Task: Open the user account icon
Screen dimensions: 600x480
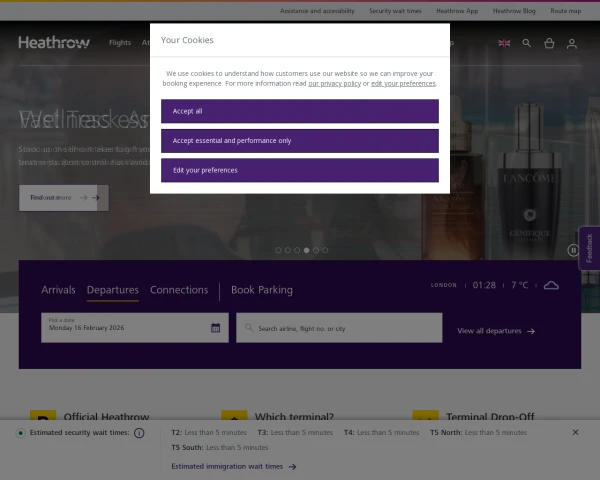Action: click(x=572, y=44)
